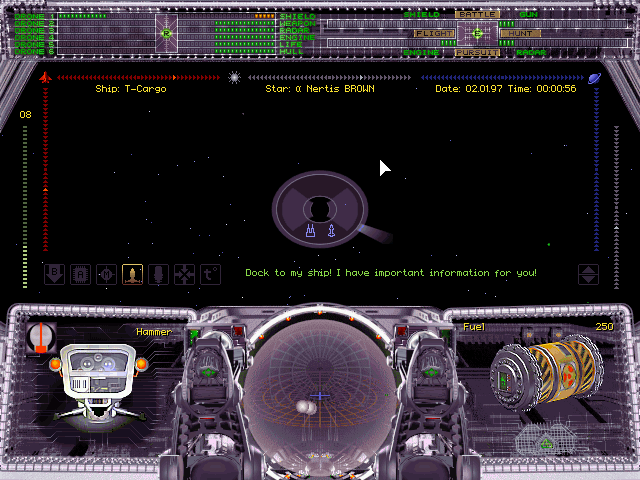Image resolution: width=640 pixels, height=480 pixels.
Task: Click the RADAR label in energy panel
Action: [x=531, y=53]
